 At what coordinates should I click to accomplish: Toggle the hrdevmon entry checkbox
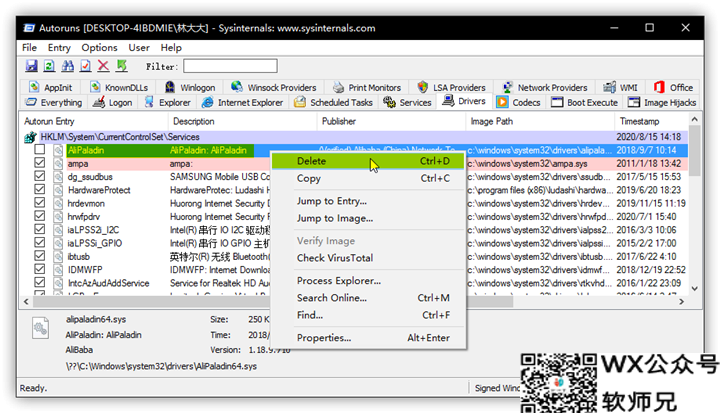point(40,203)
